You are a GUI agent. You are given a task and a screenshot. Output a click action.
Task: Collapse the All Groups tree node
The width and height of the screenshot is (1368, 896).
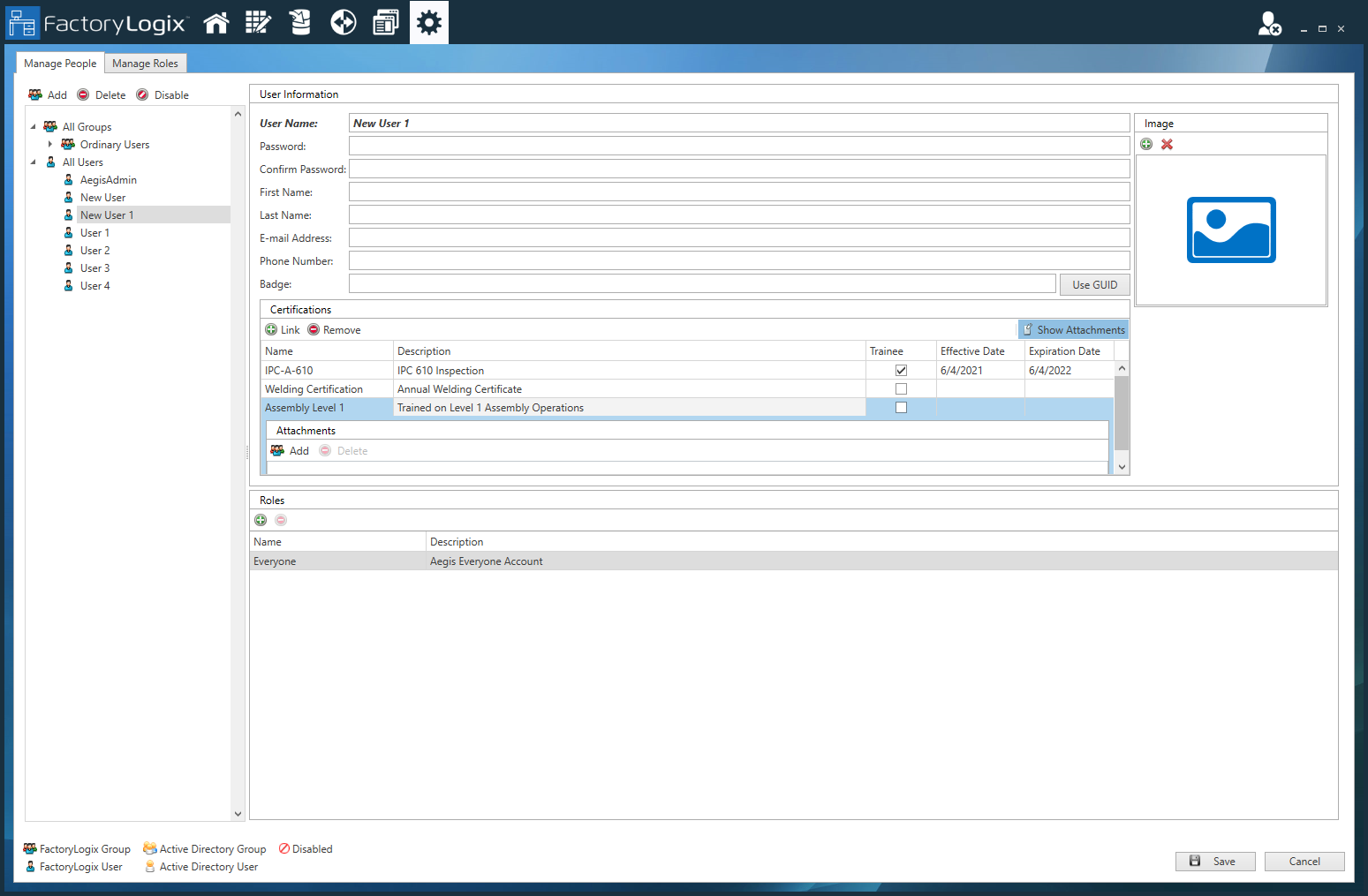(x=34, y=126)
